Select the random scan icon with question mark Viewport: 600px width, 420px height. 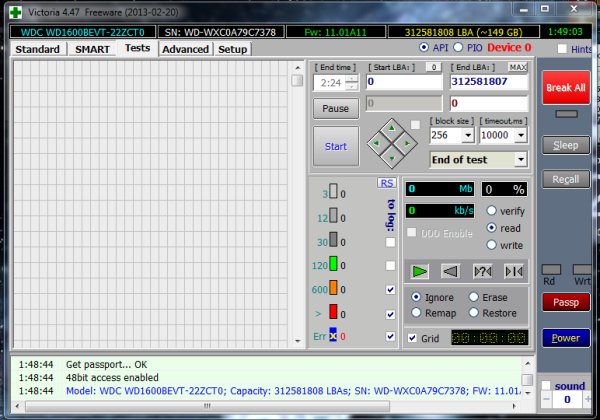tap(483, 272)
